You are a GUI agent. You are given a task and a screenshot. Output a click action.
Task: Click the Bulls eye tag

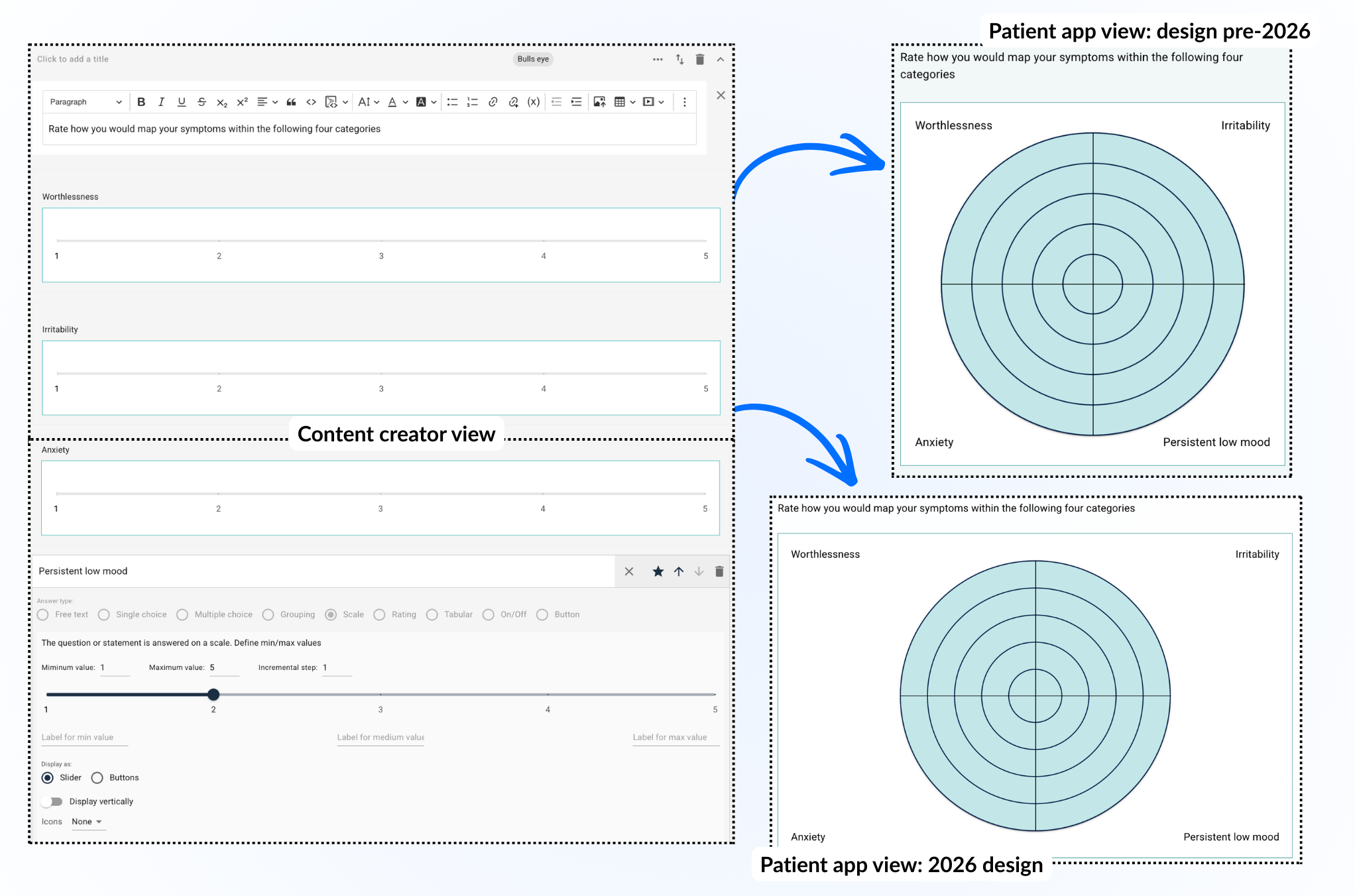[533, 59]
